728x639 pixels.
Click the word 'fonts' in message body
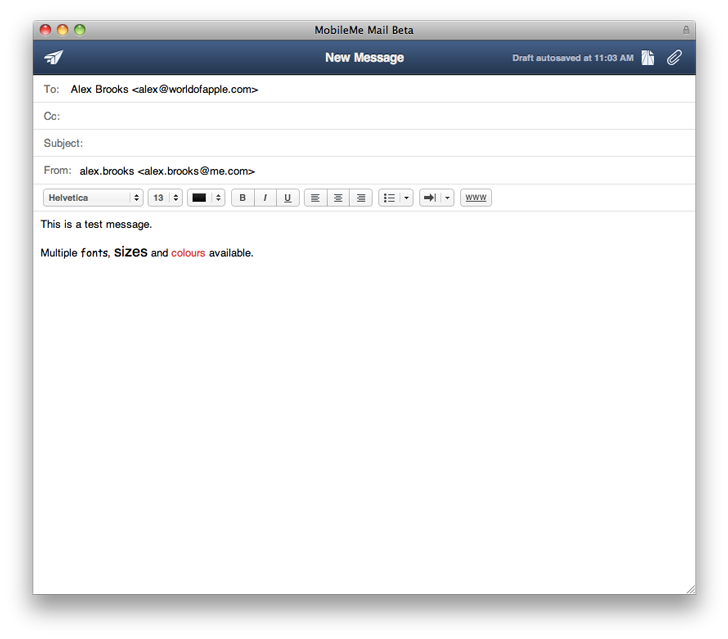94,253
